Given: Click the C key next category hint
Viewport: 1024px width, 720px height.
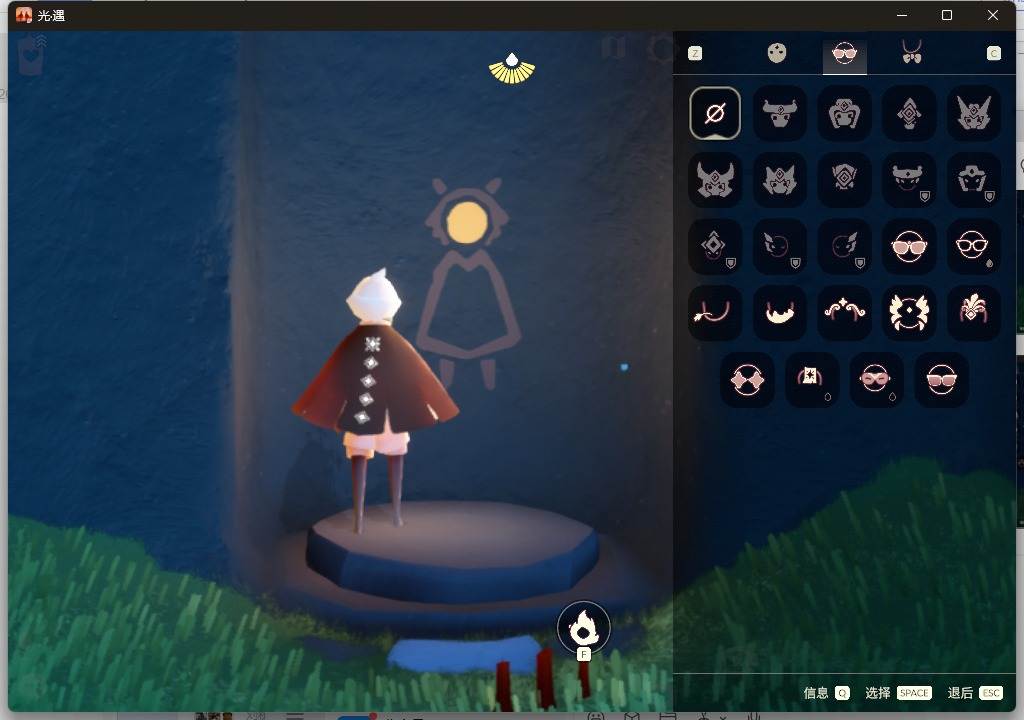Looking at the screenshot, I should coord(993,53).
